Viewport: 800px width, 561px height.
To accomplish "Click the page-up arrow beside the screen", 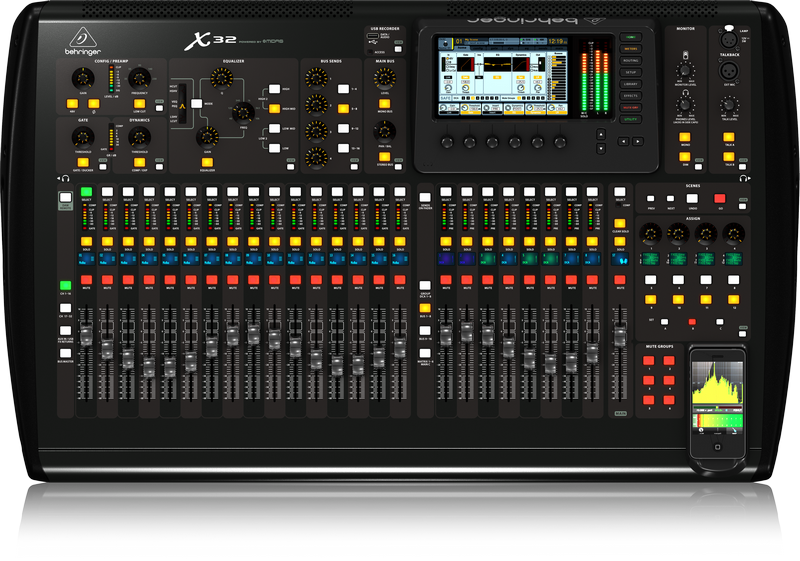I will (x=601, y=135).
